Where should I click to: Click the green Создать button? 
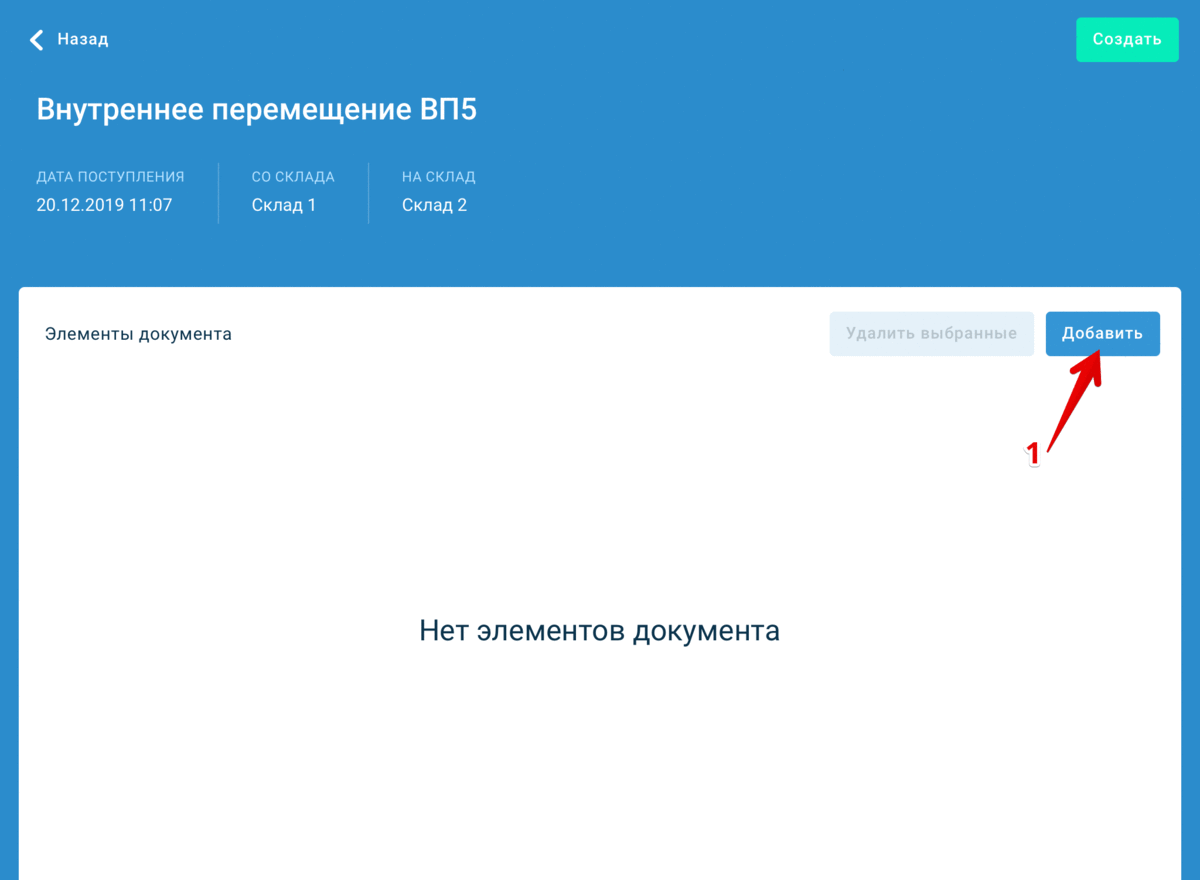click(1127, 40)
